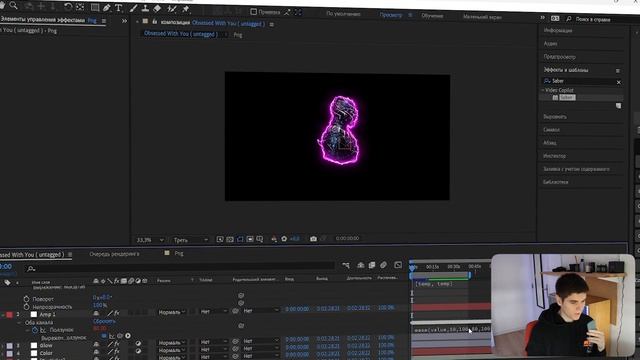Open the Выровнять panel

pyautogui.click(x=555, y=117)
